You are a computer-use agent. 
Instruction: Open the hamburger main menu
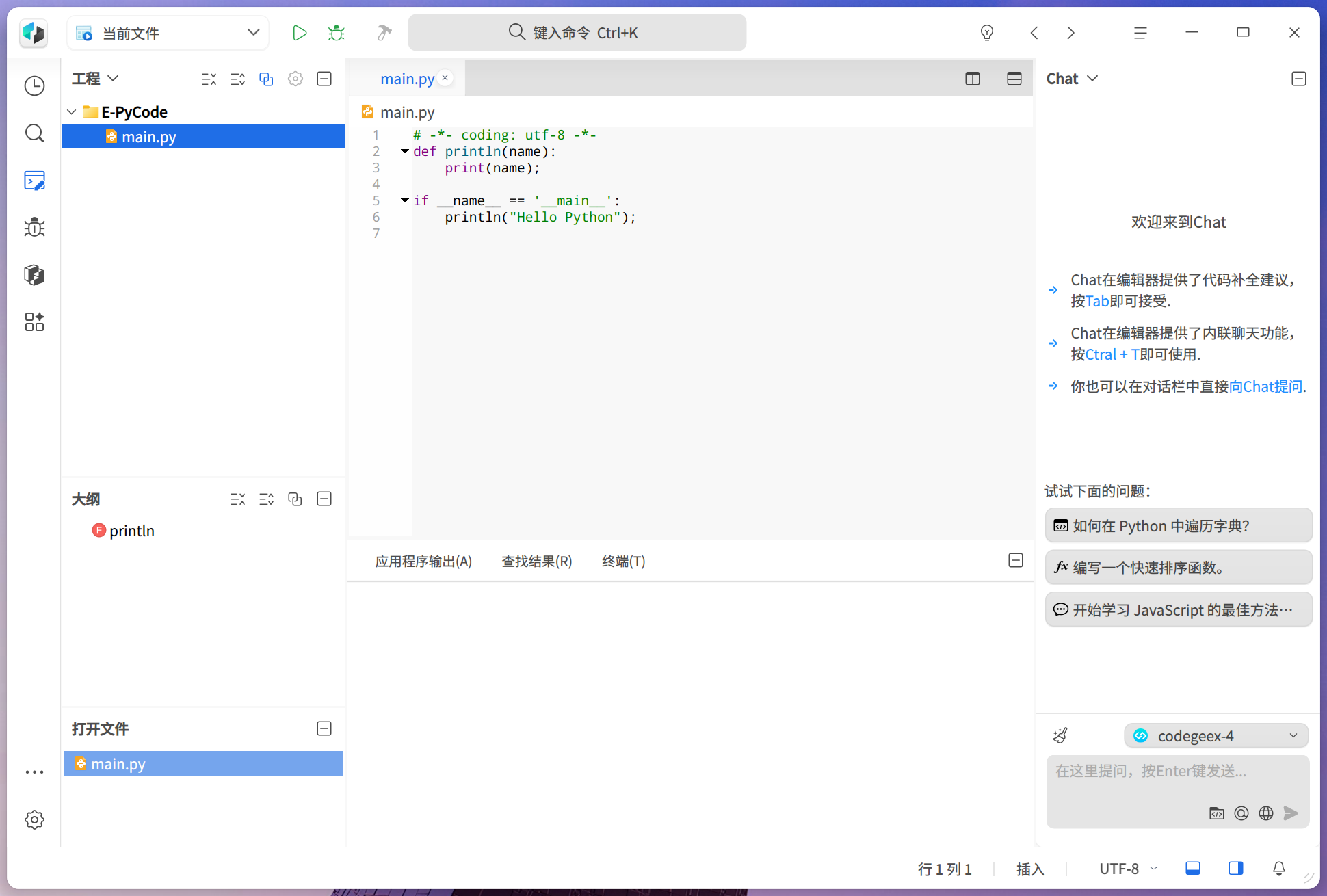[x=1140, y=33]
